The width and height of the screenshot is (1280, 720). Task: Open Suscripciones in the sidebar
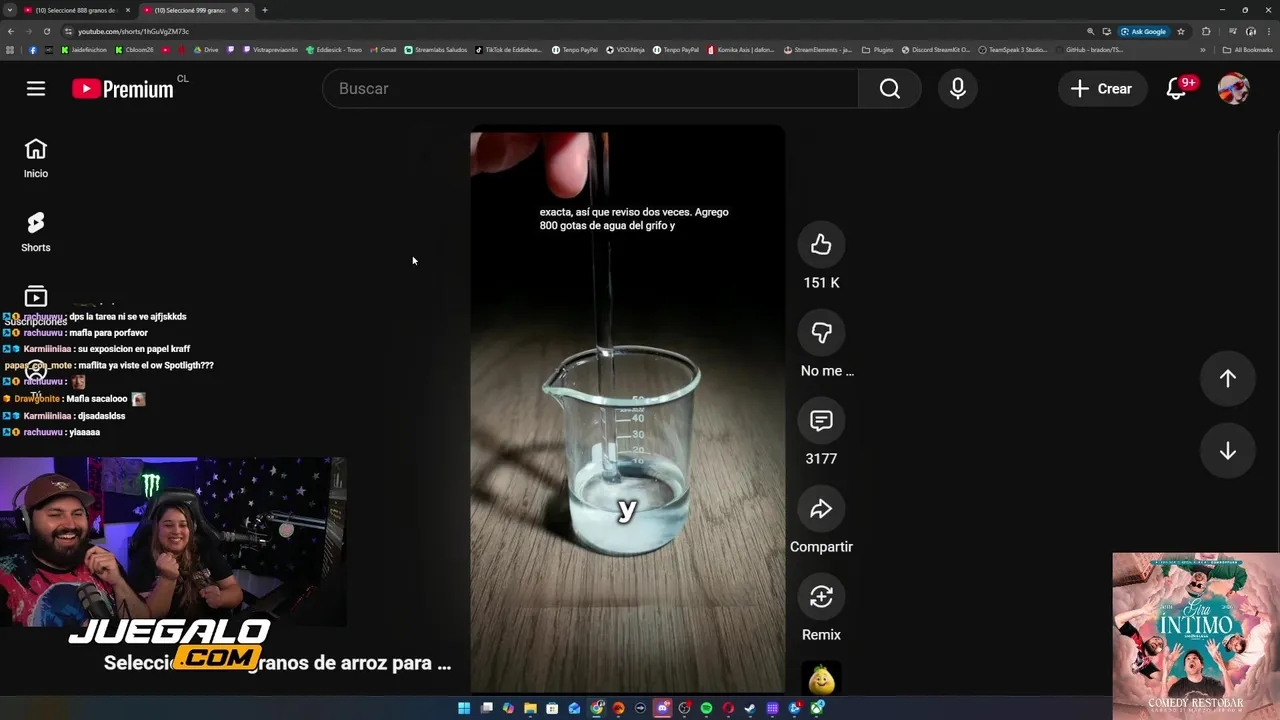[36, 305]
